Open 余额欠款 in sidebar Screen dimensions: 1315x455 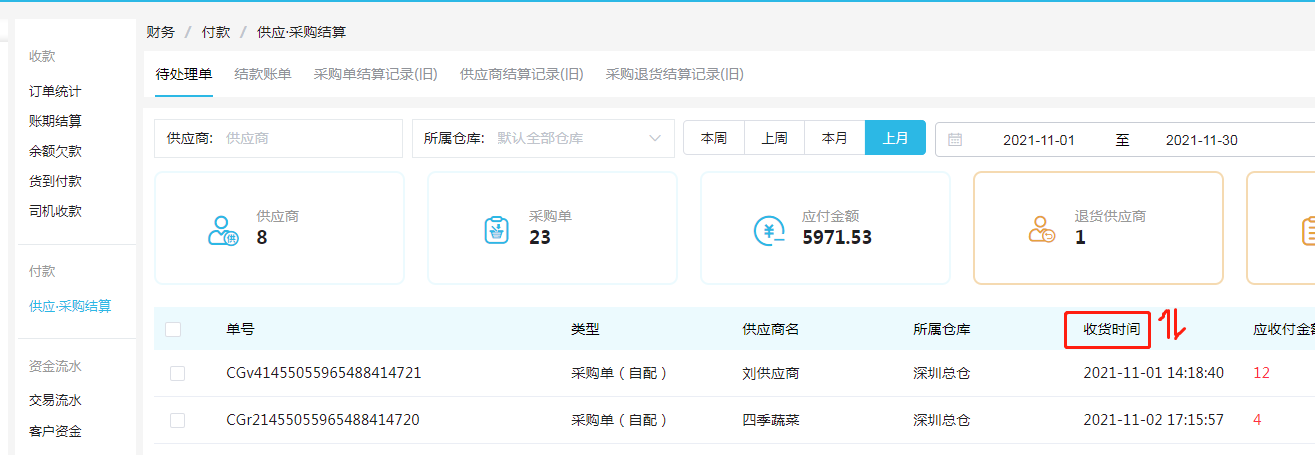pos(55,151)
